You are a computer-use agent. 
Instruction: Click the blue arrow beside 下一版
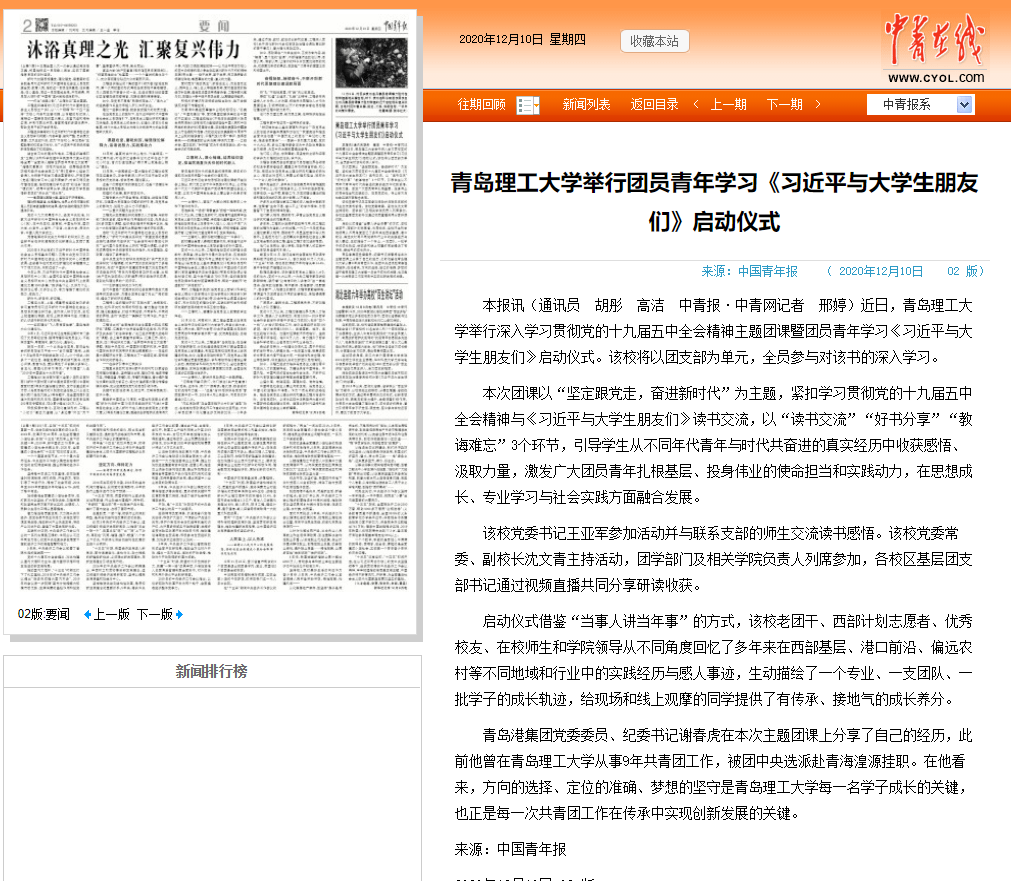click(180, 614)
